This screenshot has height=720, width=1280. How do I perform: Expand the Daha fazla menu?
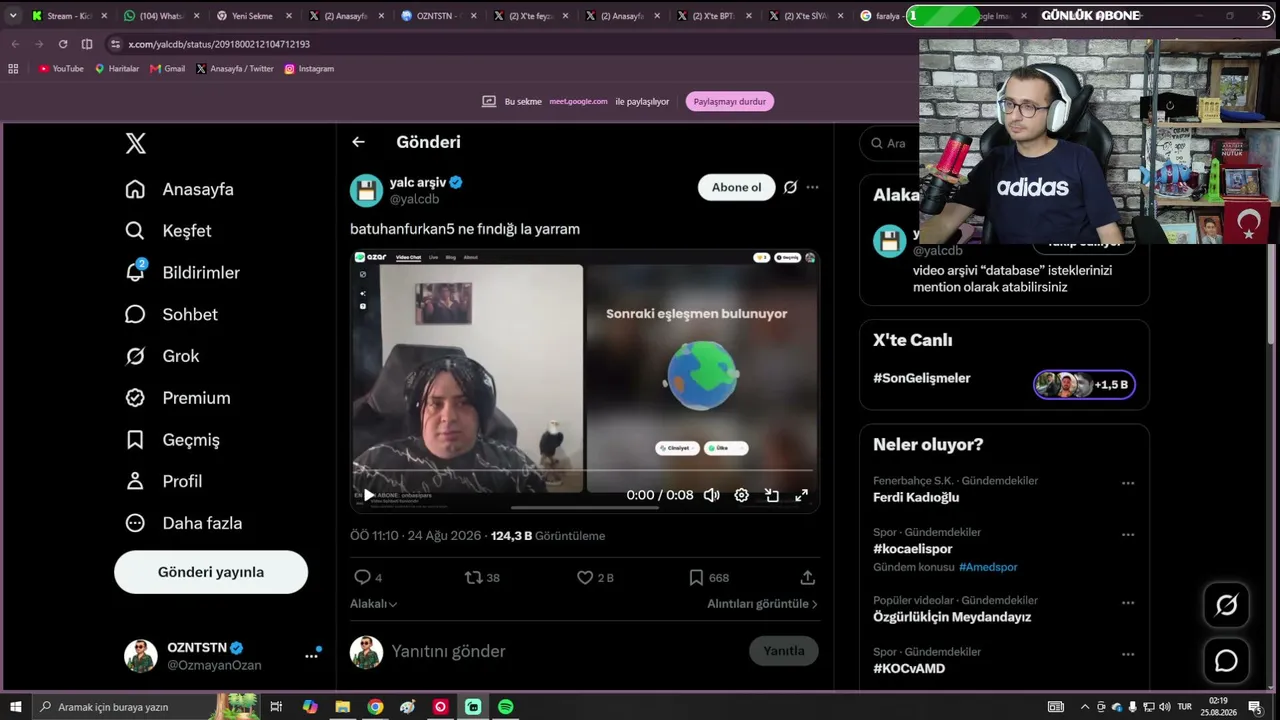click(183, 523)
